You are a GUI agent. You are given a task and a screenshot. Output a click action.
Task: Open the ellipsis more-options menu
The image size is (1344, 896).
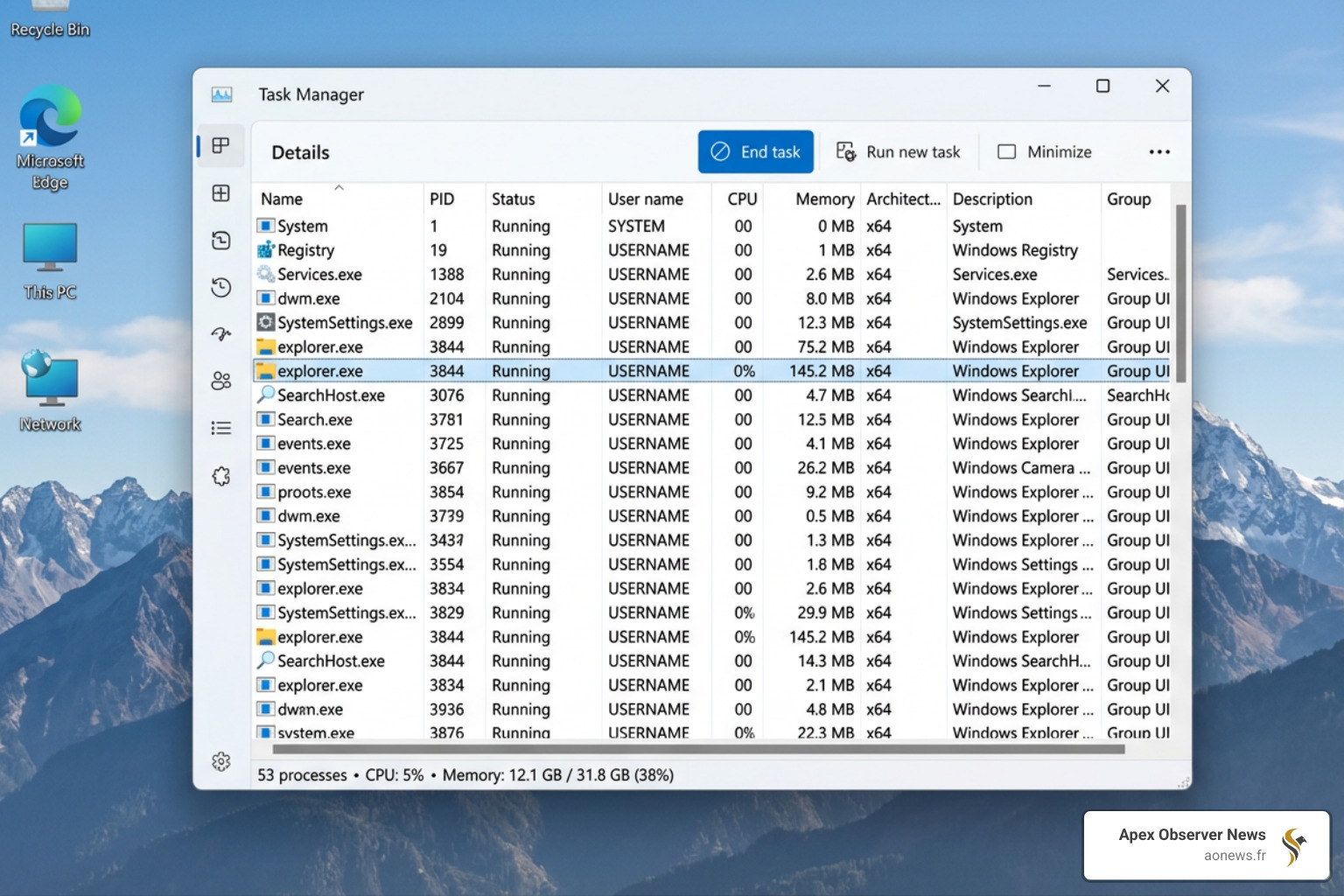coord(1159,151)
